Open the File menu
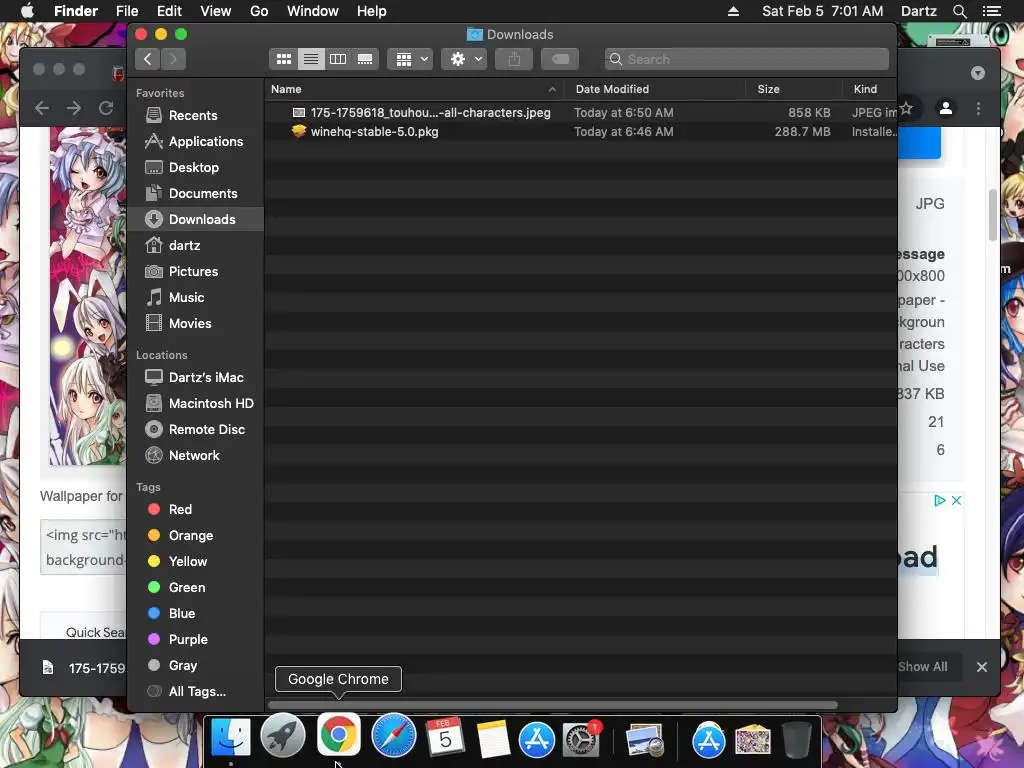The width and height of the screenshot is (1024, 768). pyautogui.click(x=127, y=11)
